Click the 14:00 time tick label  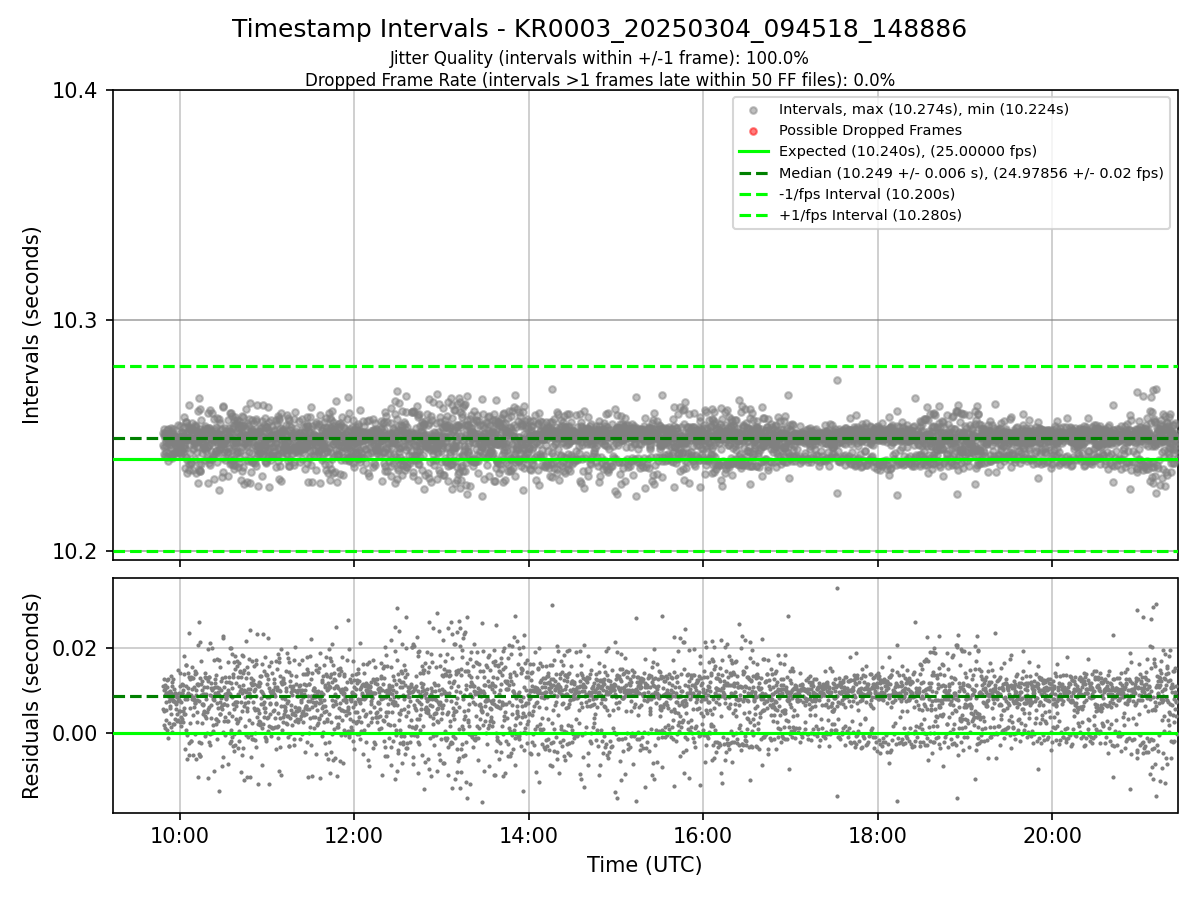(x=529, y=836)
